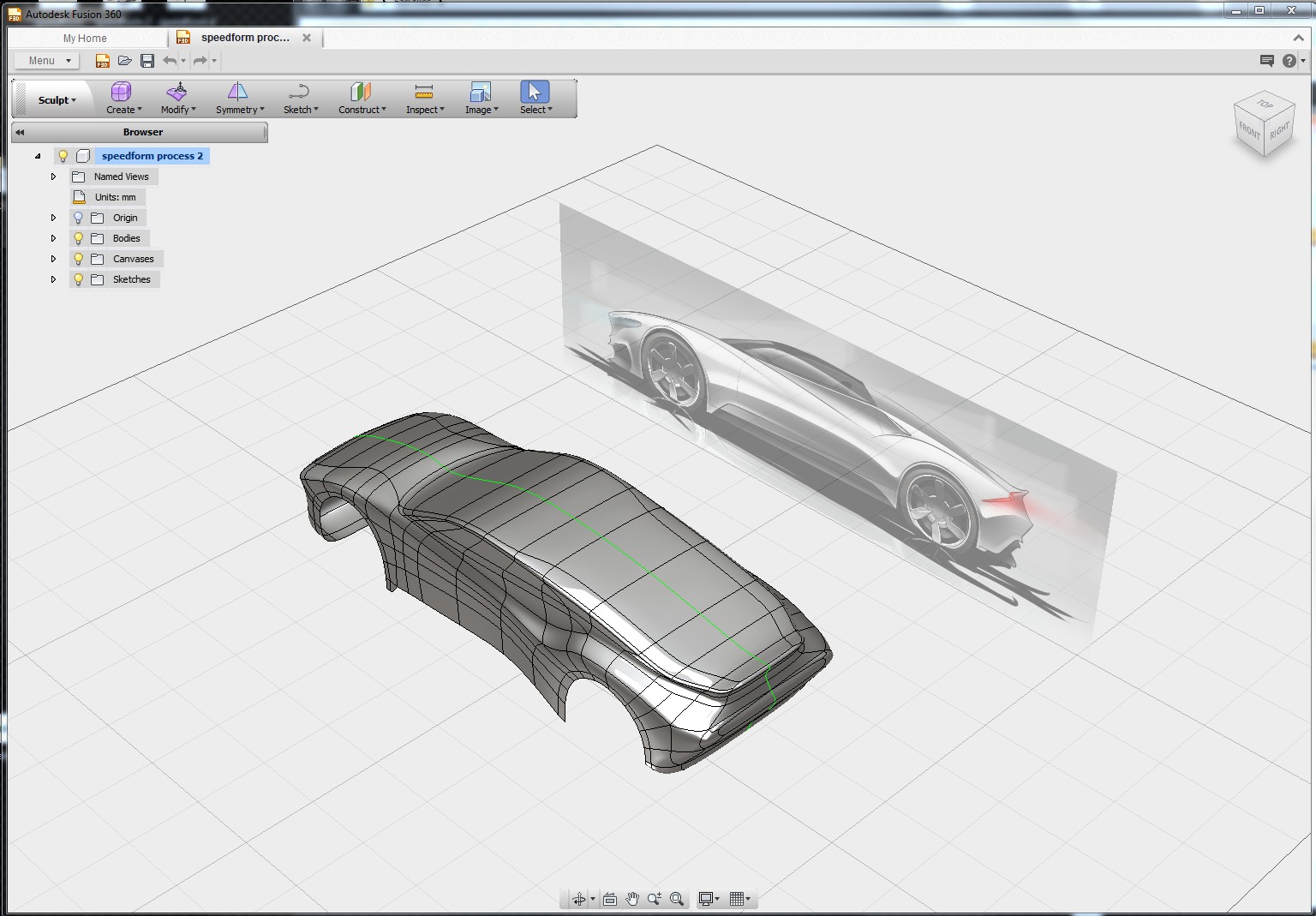
Task: Toggle visibility lightbulb for Bodies folder
Action: pyautogui.click(x=79, y=238)
